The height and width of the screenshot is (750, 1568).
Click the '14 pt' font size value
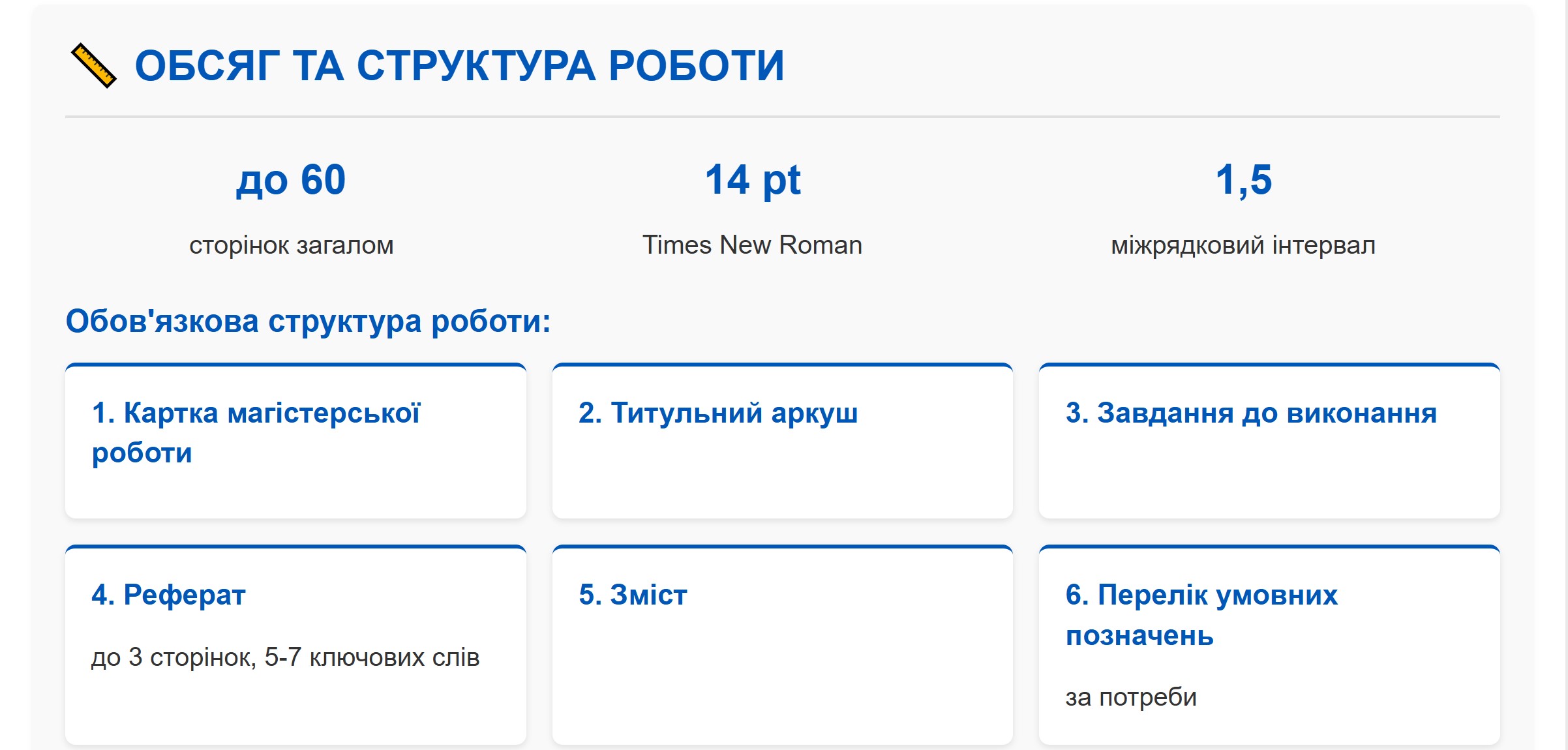coord(752,180)
